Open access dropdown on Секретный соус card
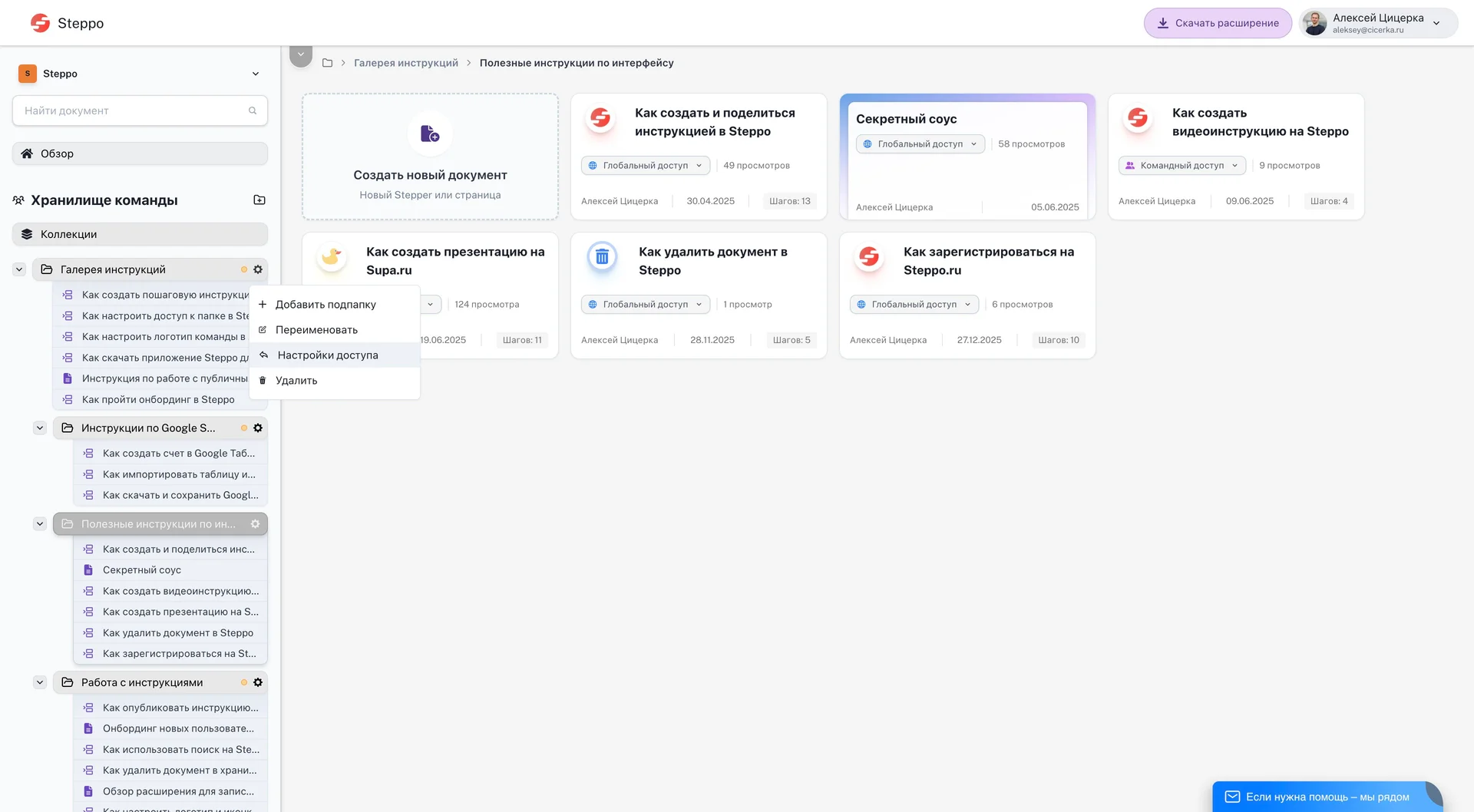Screen dimensions: 1474x812 920,144
